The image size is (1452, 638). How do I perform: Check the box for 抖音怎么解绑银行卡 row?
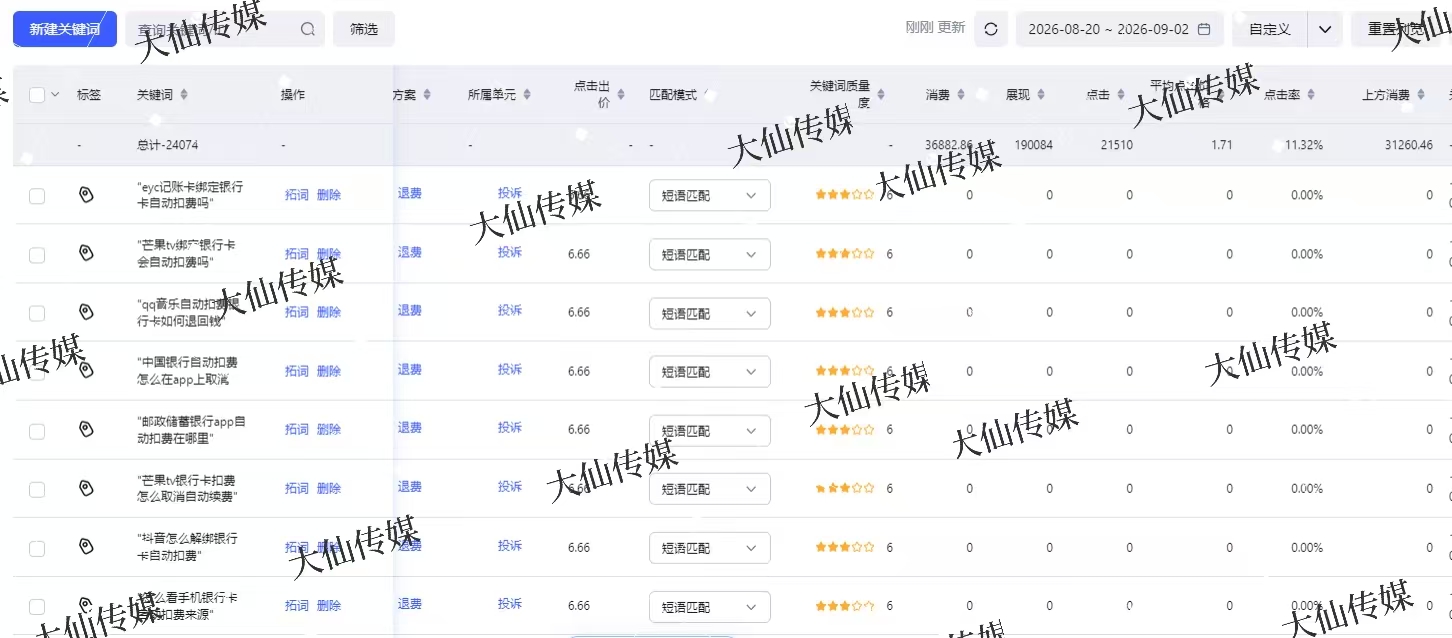[x=37, y=548]
